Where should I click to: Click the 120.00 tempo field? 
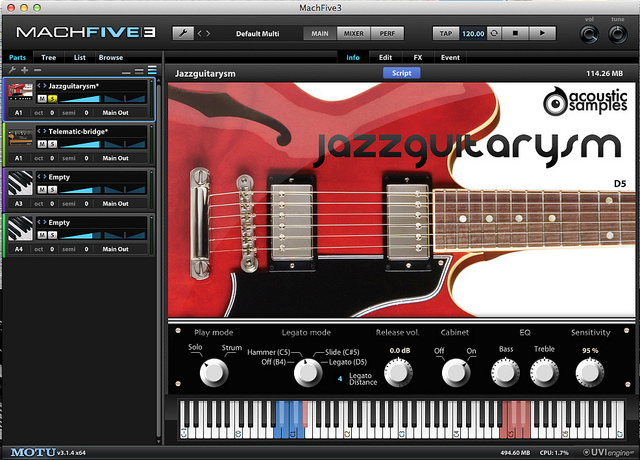(473, 33)
